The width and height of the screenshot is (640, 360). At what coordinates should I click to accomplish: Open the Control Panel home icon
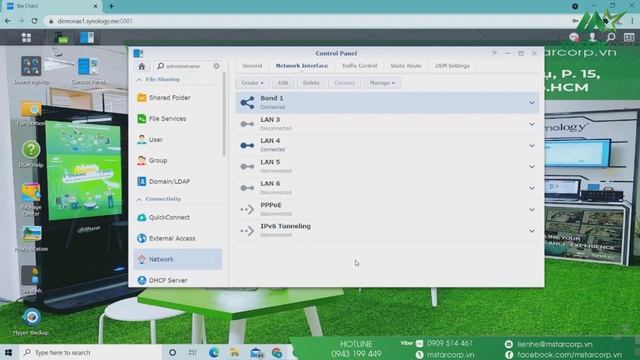(142, 66)
